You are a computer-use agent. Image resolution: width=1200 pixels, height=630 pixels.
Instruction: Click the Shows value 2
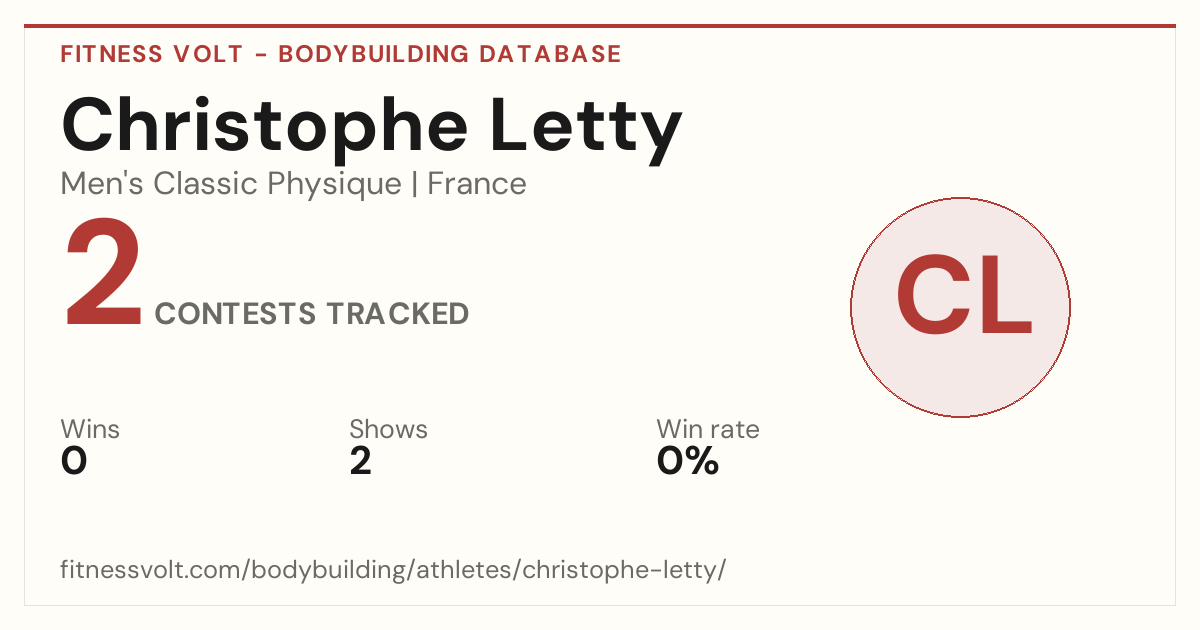click(x=360, y=461)
